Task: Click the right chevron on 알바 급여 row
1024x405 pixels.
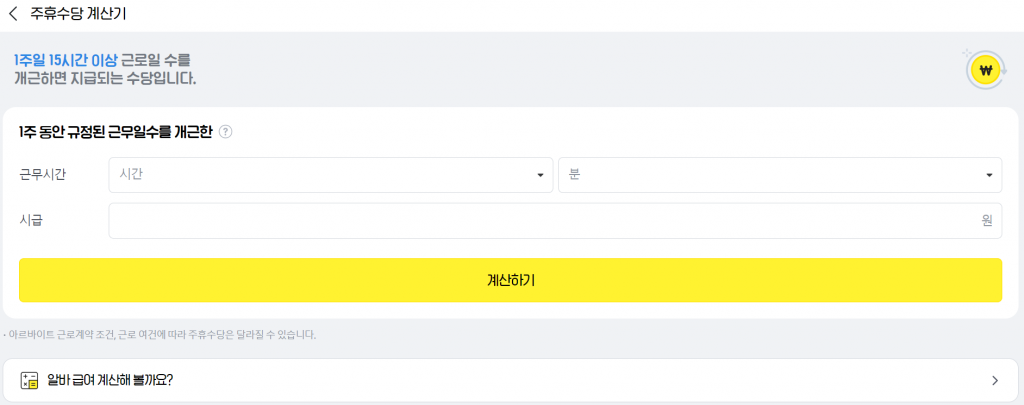Action: 994,380
